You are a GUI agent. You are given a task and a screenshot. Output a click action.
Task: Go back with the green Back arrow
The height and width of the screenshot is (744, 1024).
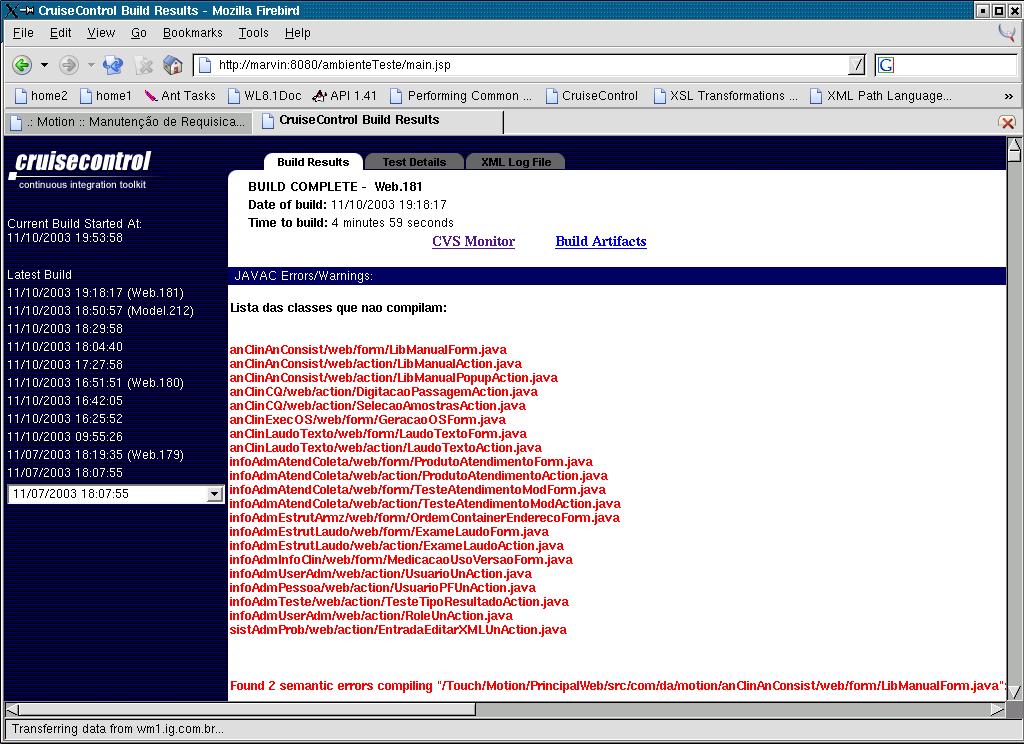pyautogui.click(x=22, y=65)
